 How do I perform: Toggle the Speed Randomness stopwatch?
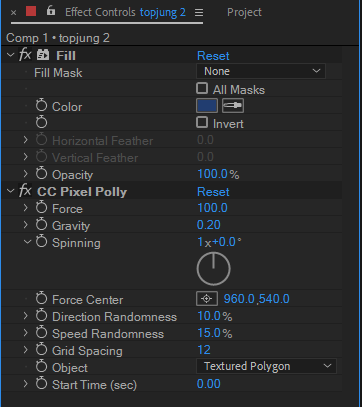pos(42,332)
